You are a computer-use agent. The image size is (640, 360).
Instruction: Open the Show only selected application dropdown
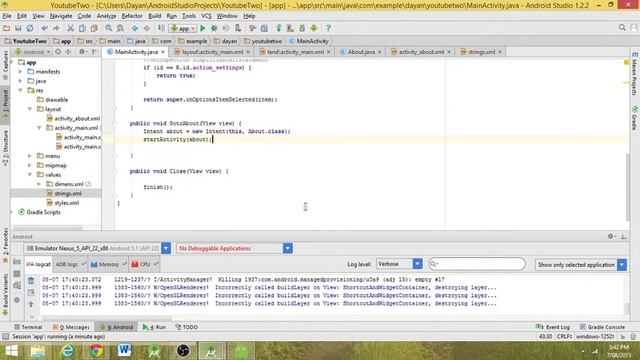[622, 264]
